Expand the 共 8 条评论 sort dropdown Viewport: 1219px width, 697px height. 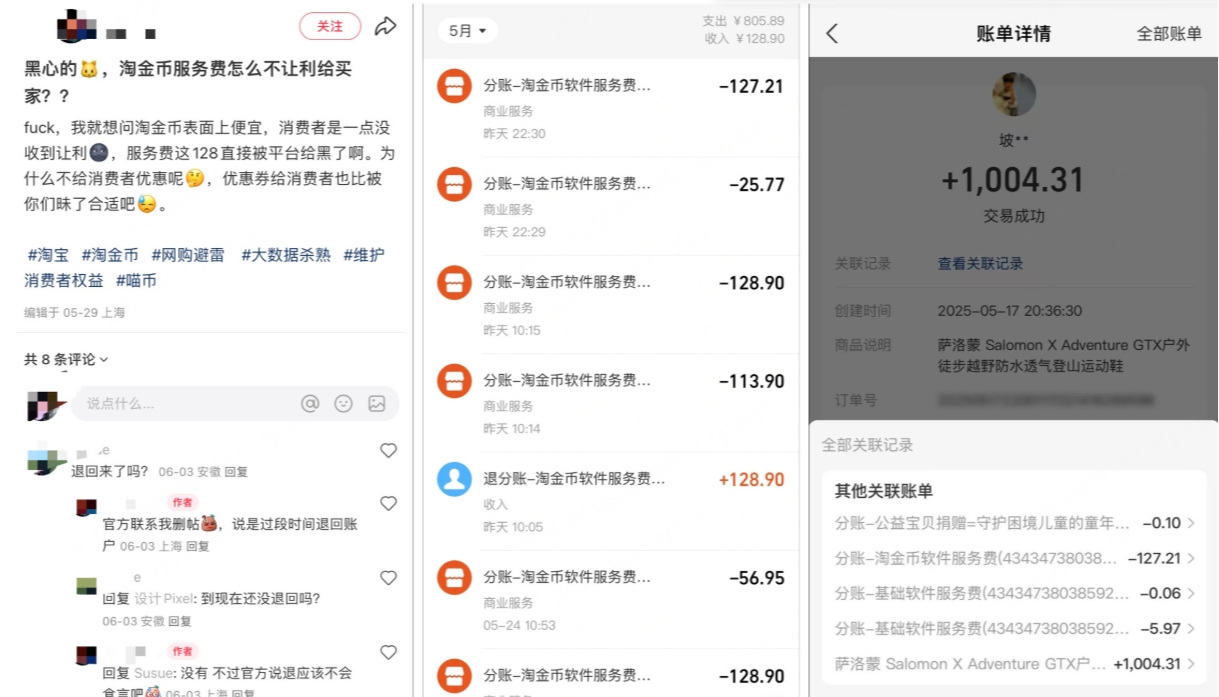pos(66,359)
